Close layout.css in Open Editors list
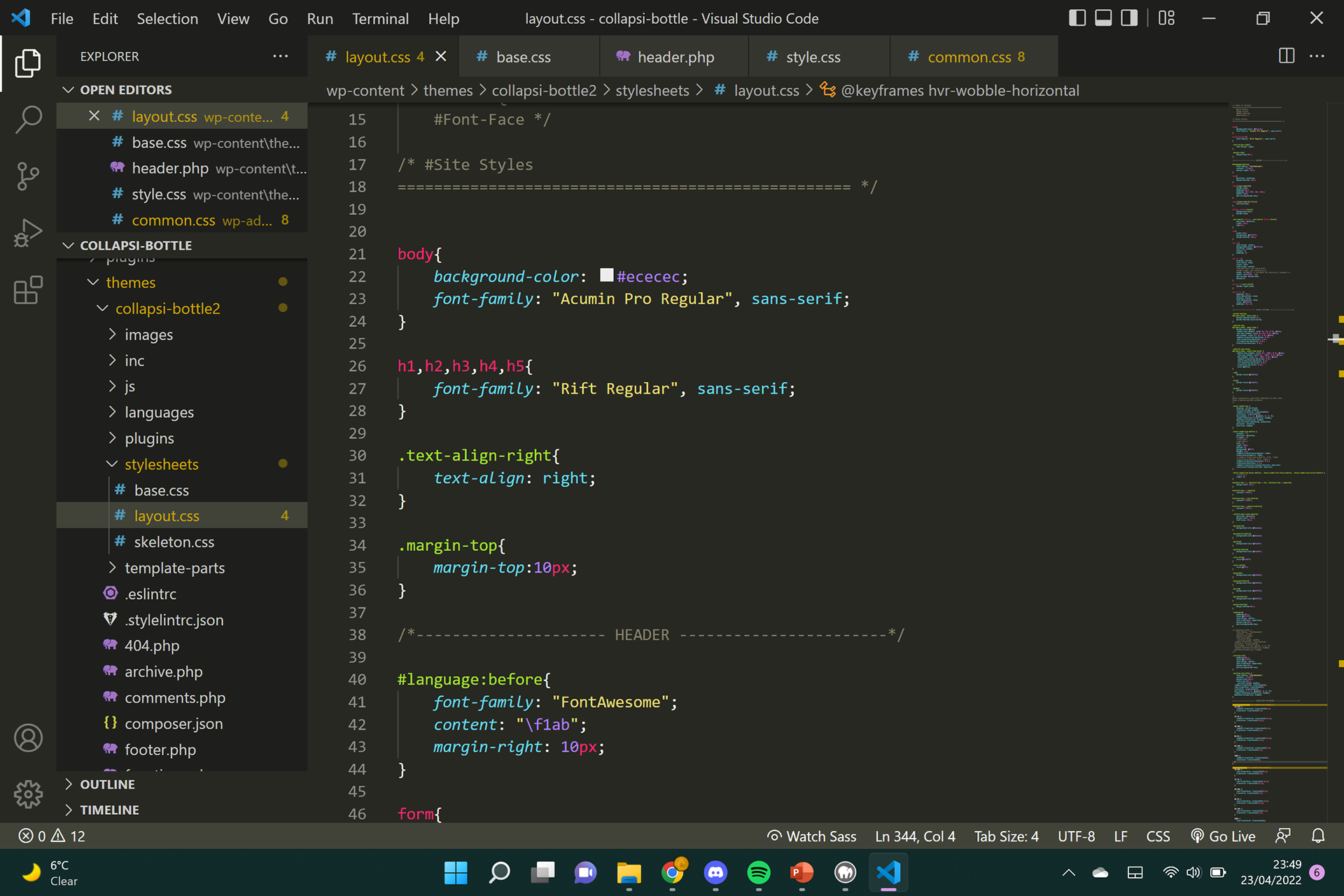 click(94, 116)
